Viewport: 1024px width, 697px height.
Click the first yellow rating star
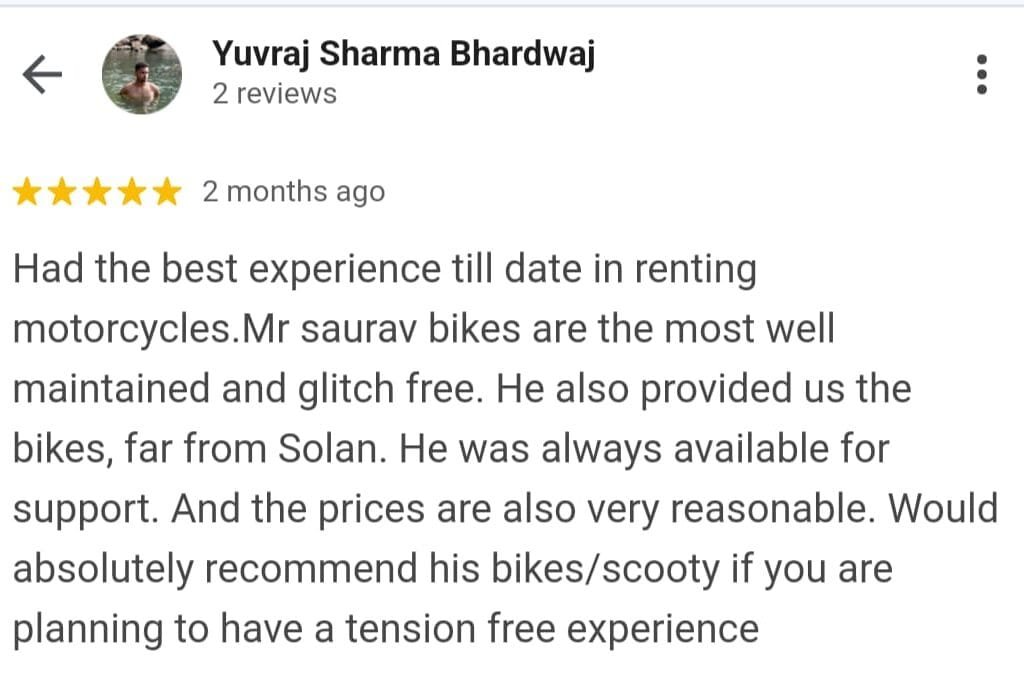tap(28, 192)
